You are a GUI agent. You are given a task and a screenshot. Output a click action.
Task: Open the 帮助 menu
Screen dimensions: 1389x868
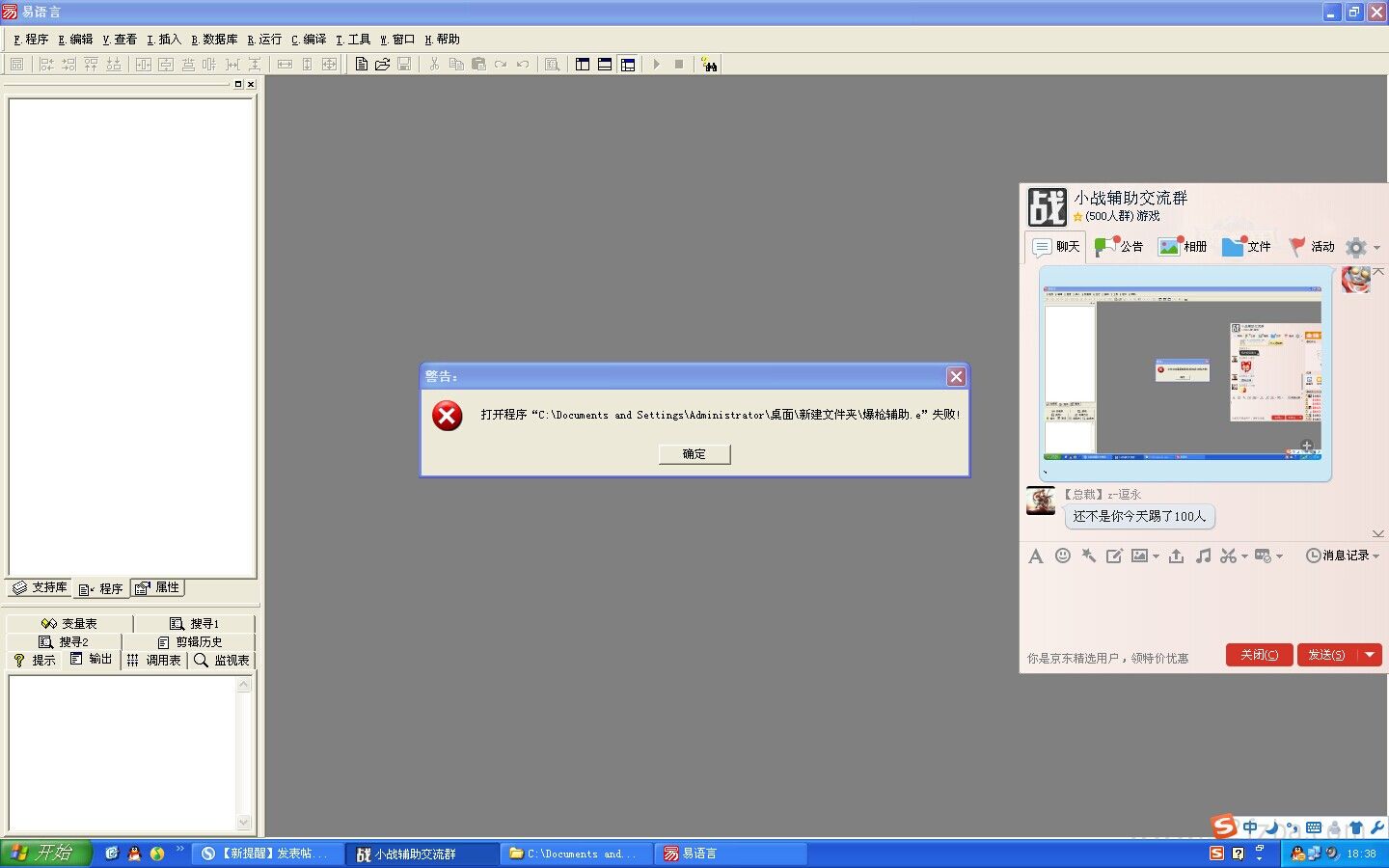pyautogui.click(x=442, y=40)
